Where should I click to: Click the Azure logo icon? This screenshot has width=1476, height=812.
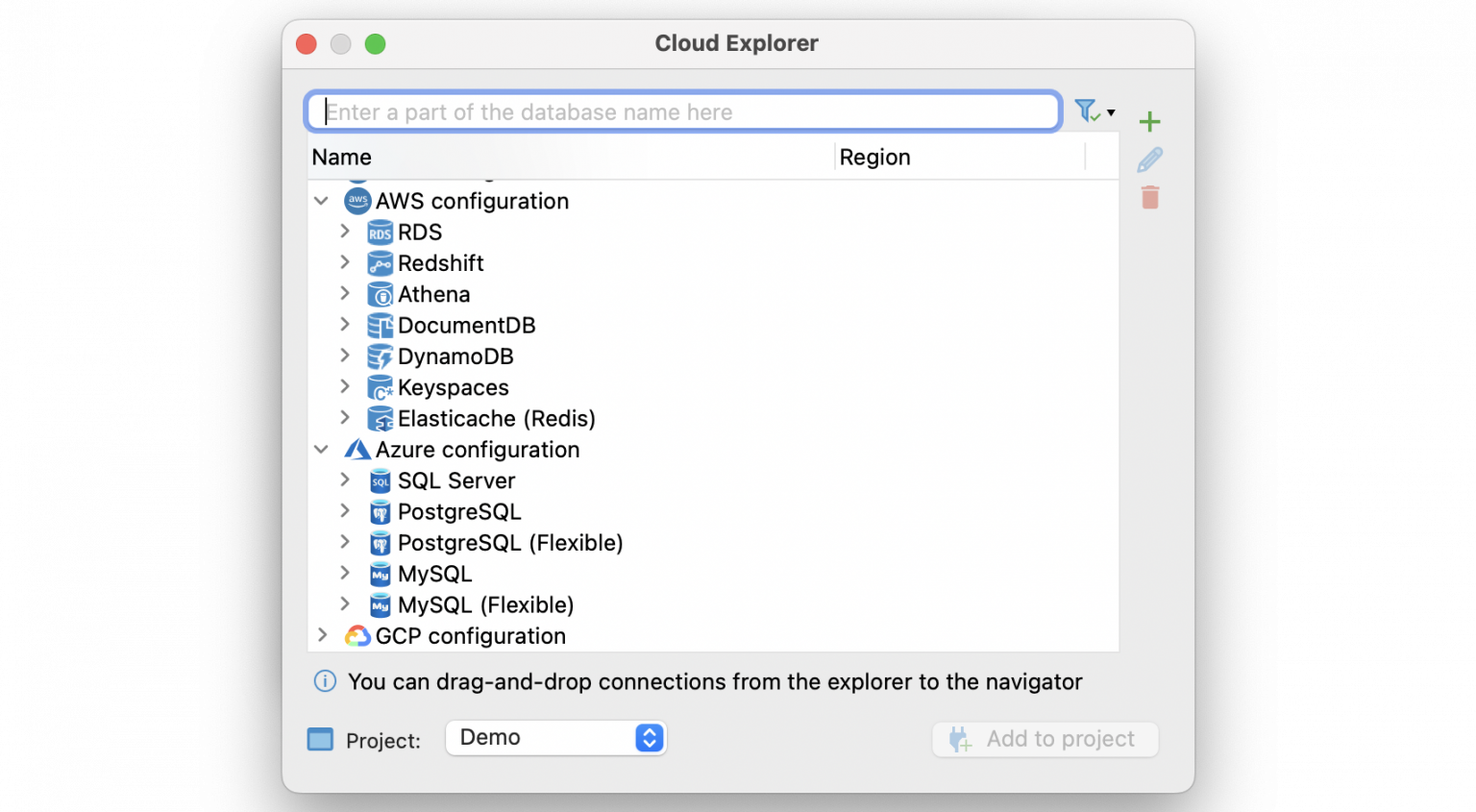point(357,449)
